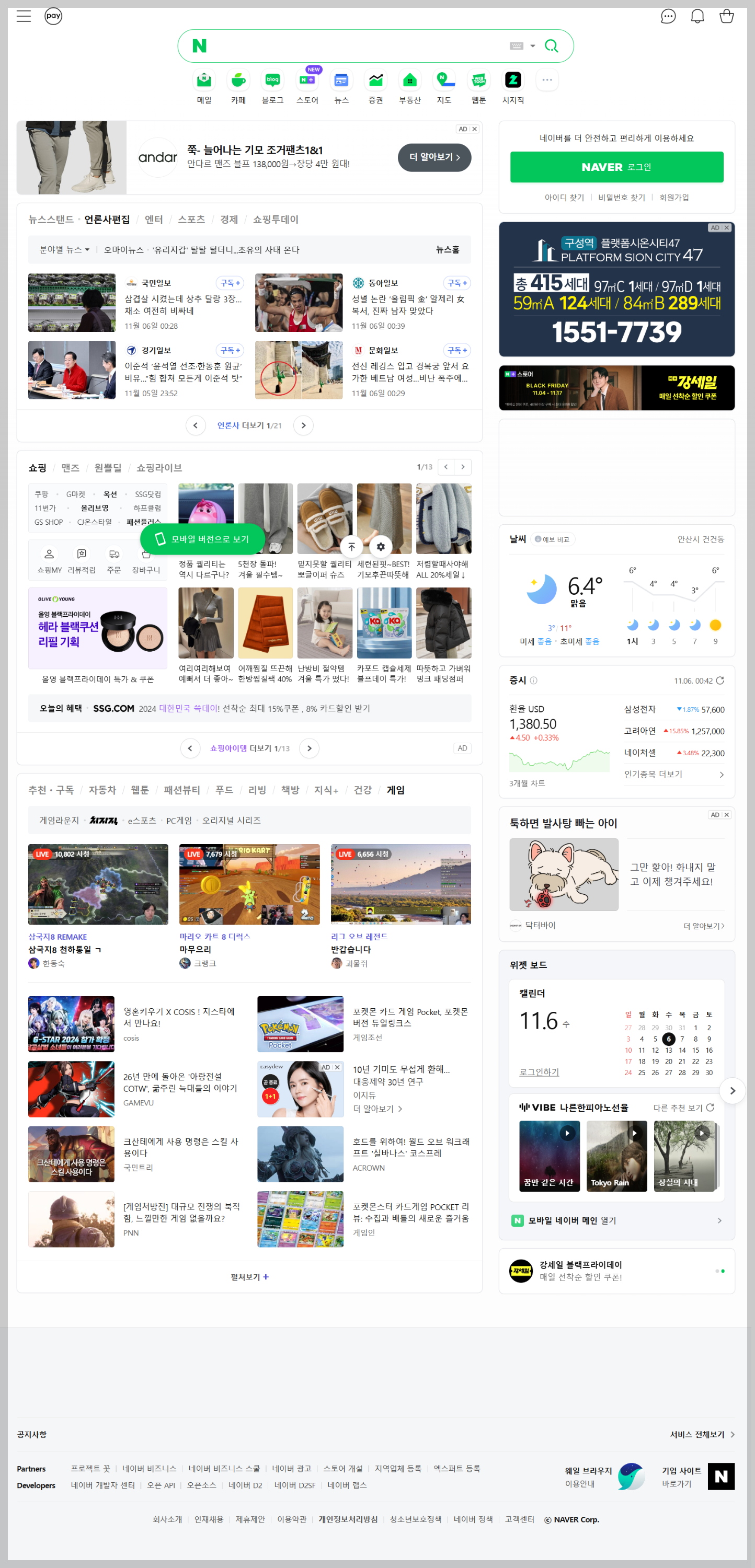Viewport: 755px width, 1568px height.
Task: Click 모바일 버전으로 보기 button
Action: (x=203, y=539)
